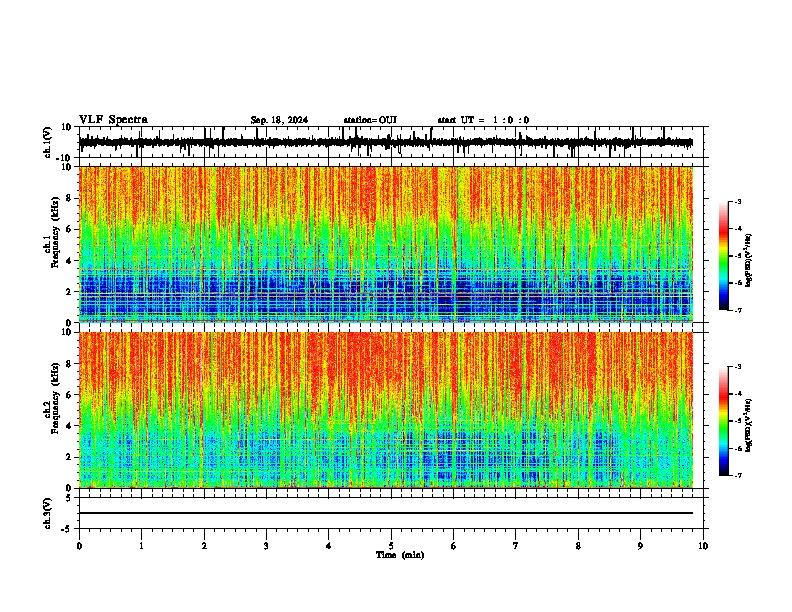
Task: Click the time axis tick label '10'
Action: 703,546
